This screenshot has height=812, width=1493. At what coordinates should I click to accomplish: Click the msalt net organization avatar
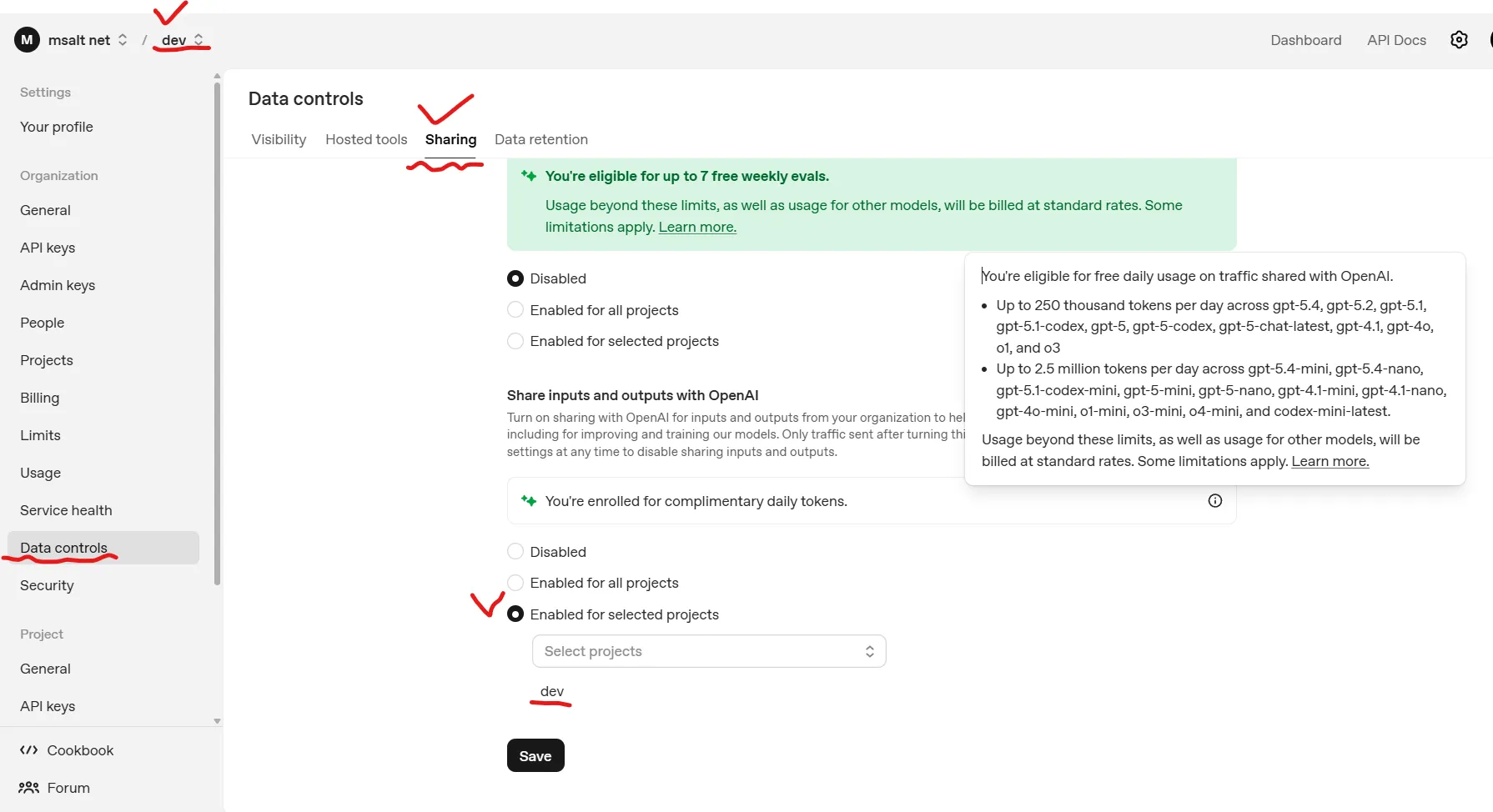27,40
